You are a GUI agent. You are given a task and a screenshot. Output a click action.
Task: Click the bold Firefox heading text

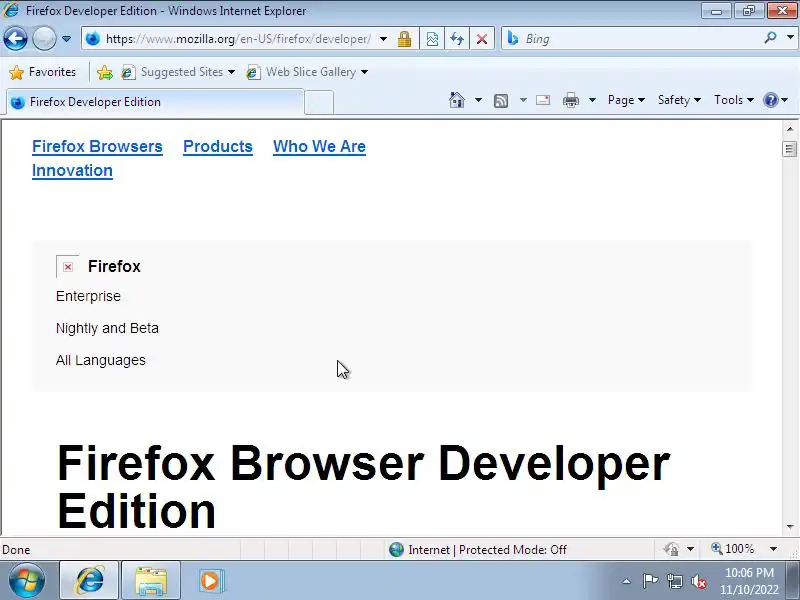[114, 266]
